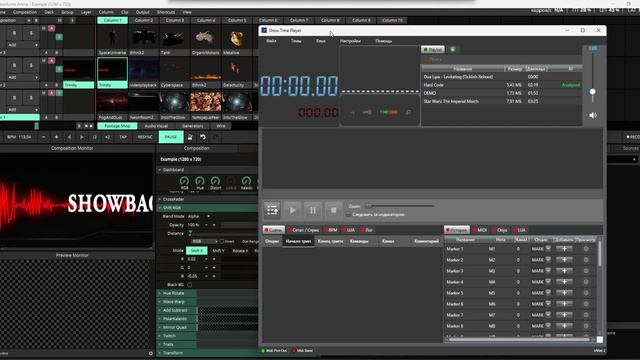Screen dimensions: 640x360
Task: Click the RGB dashboard knob
Action: click(184, 181)
